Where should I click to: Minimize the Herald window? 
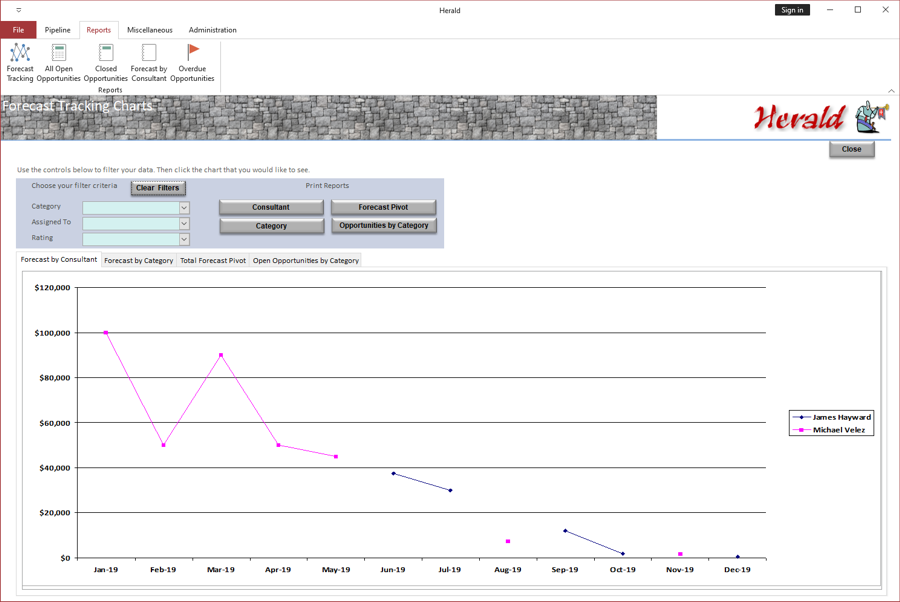830,10
